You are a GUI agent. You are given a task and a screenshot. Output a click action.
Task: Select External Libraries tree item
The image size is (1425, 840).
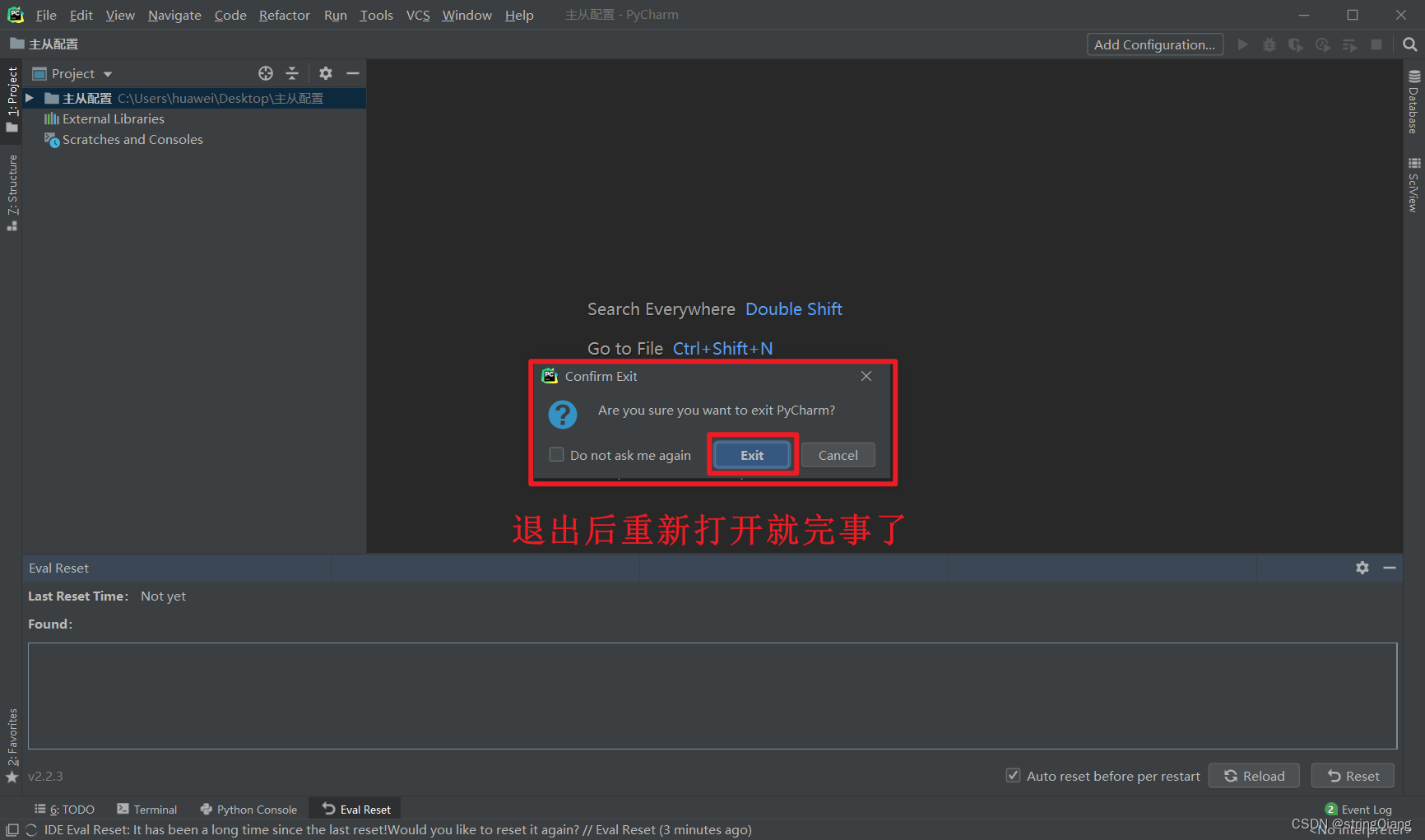(113, 119)
